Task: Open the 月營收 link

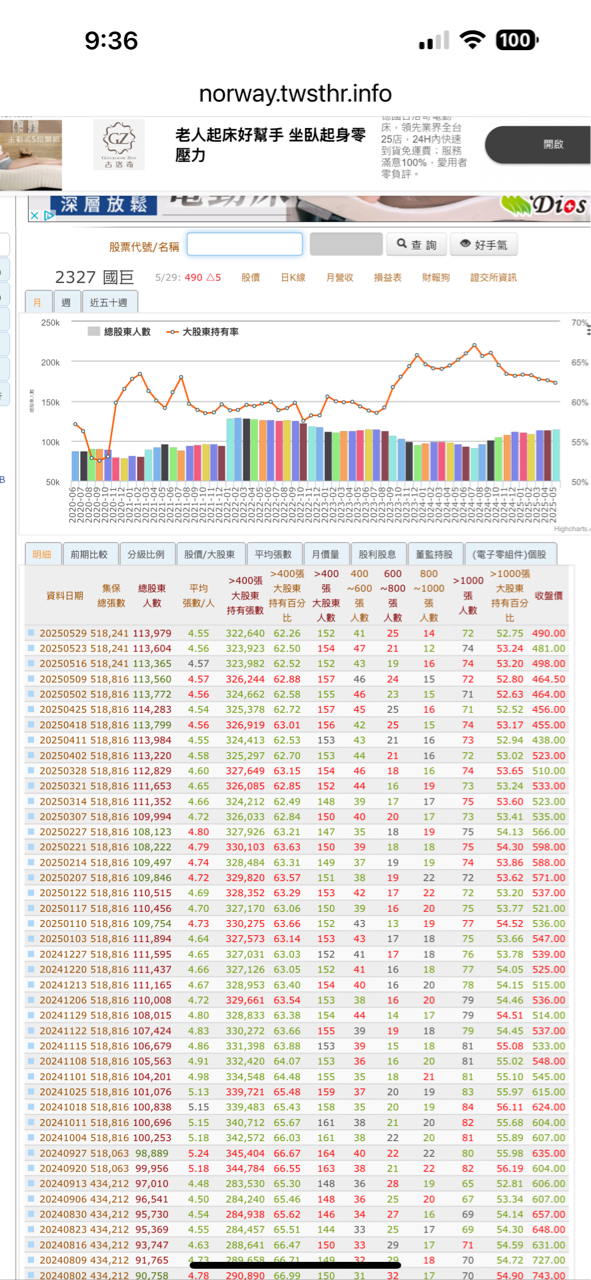Action: [340, 277]
